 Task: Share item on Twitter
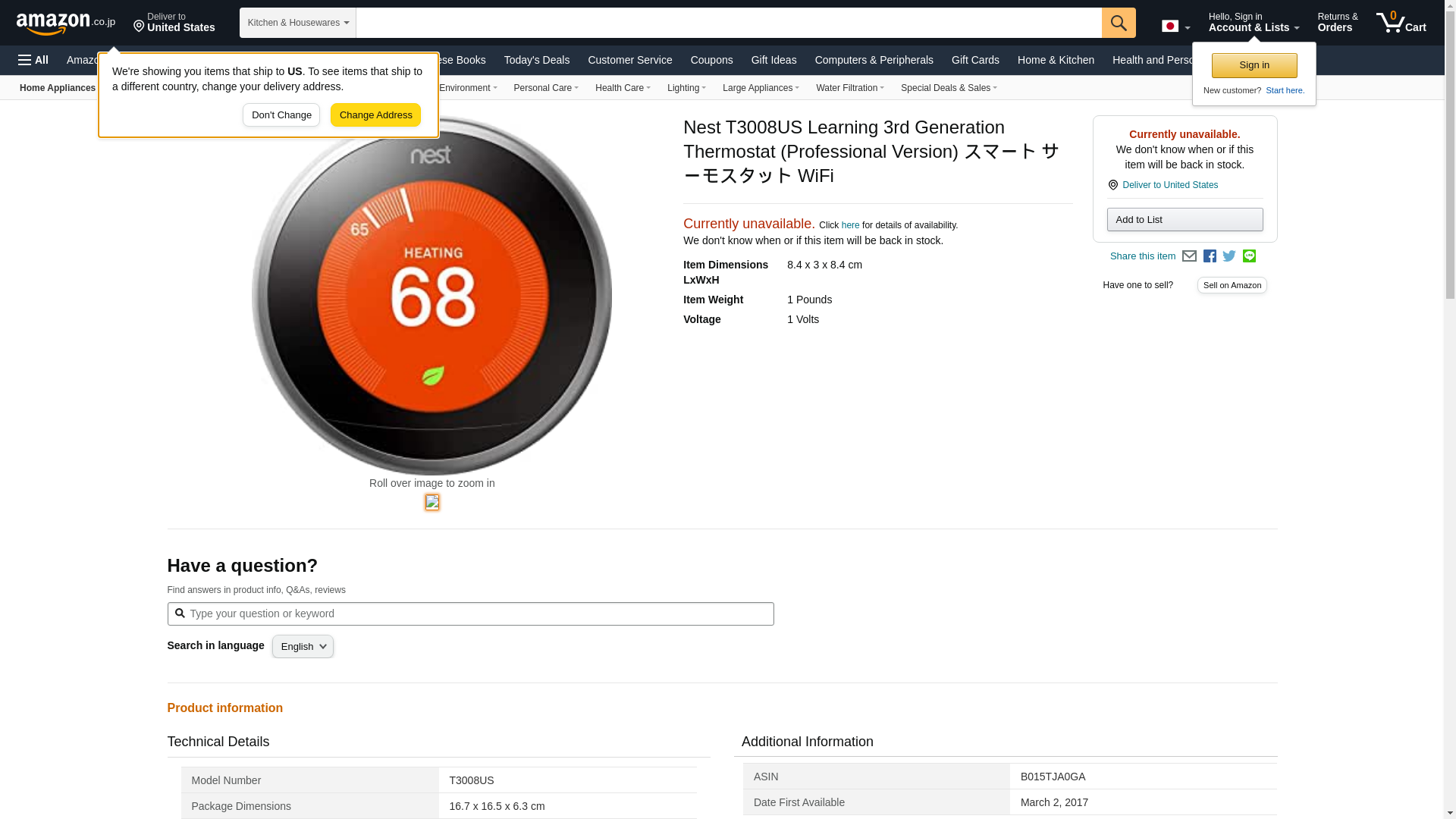tap(1229, 256)
